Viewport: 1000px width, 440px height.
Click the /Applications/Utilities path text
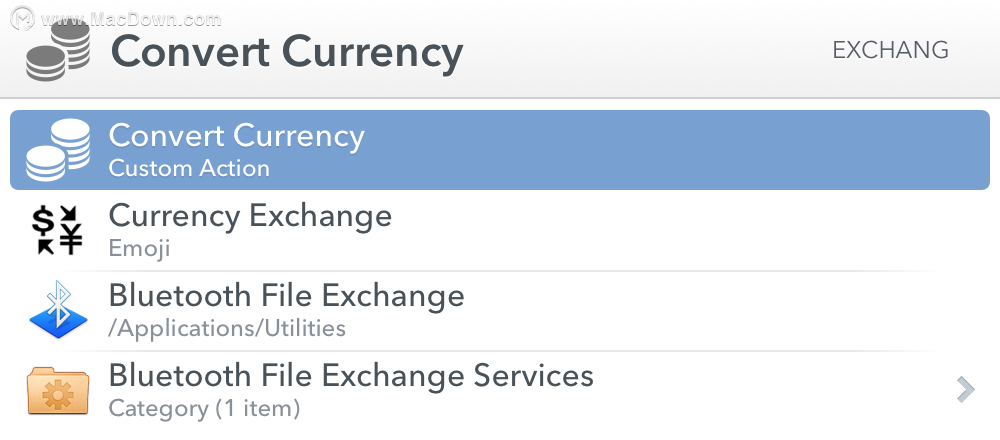click(x=227, y=328)
